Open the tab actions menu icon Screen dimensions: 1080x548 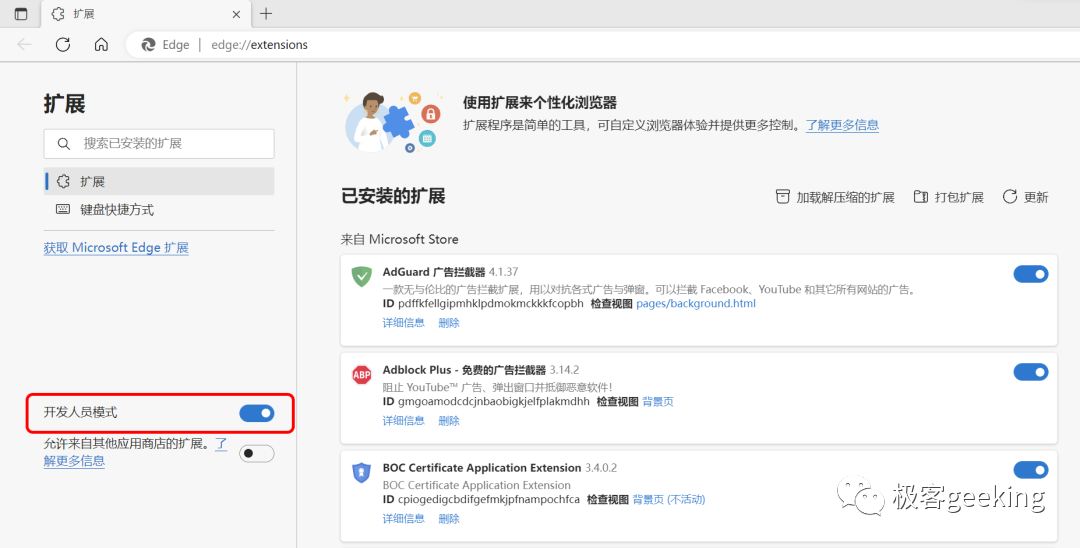pos(21,14)
